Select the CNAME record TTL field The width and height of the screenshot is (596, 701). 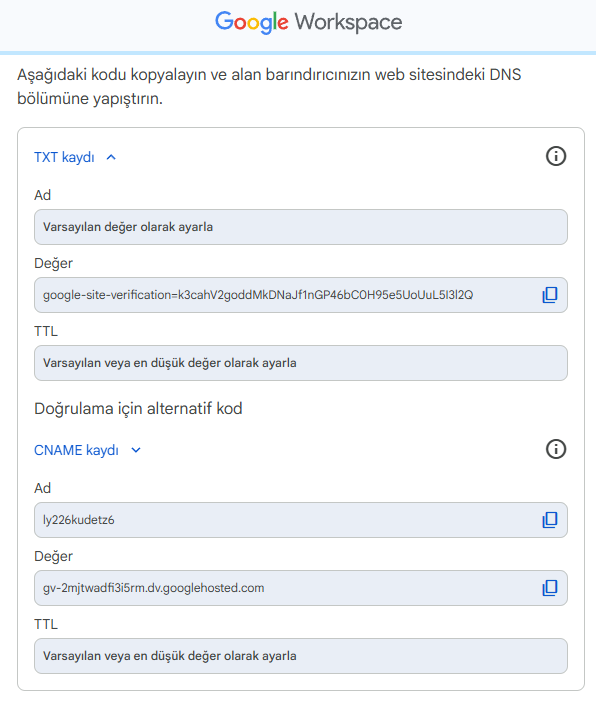[x=301, y=656]
